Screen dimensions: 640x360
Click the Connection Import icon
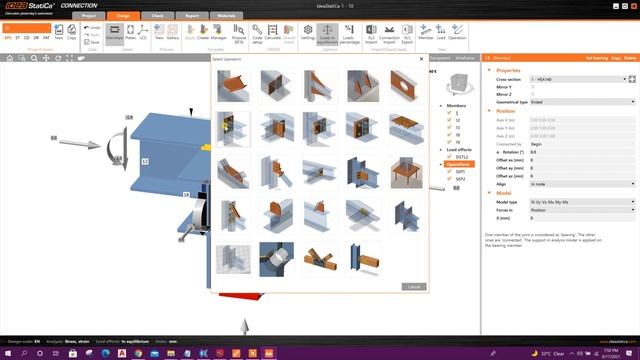pos(389,33)
